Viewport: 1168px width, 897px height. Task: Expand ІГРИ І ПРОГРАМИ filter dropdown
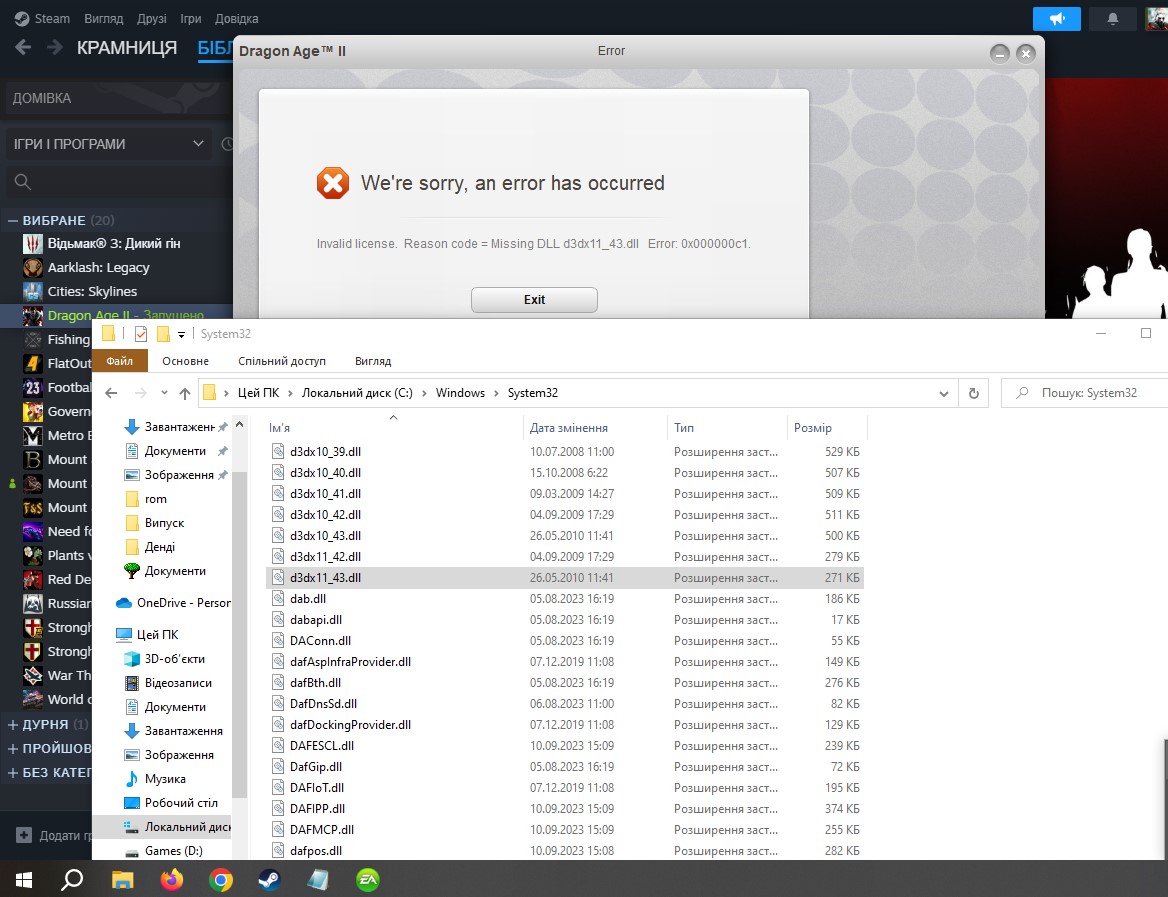click(x=109, y=144)
